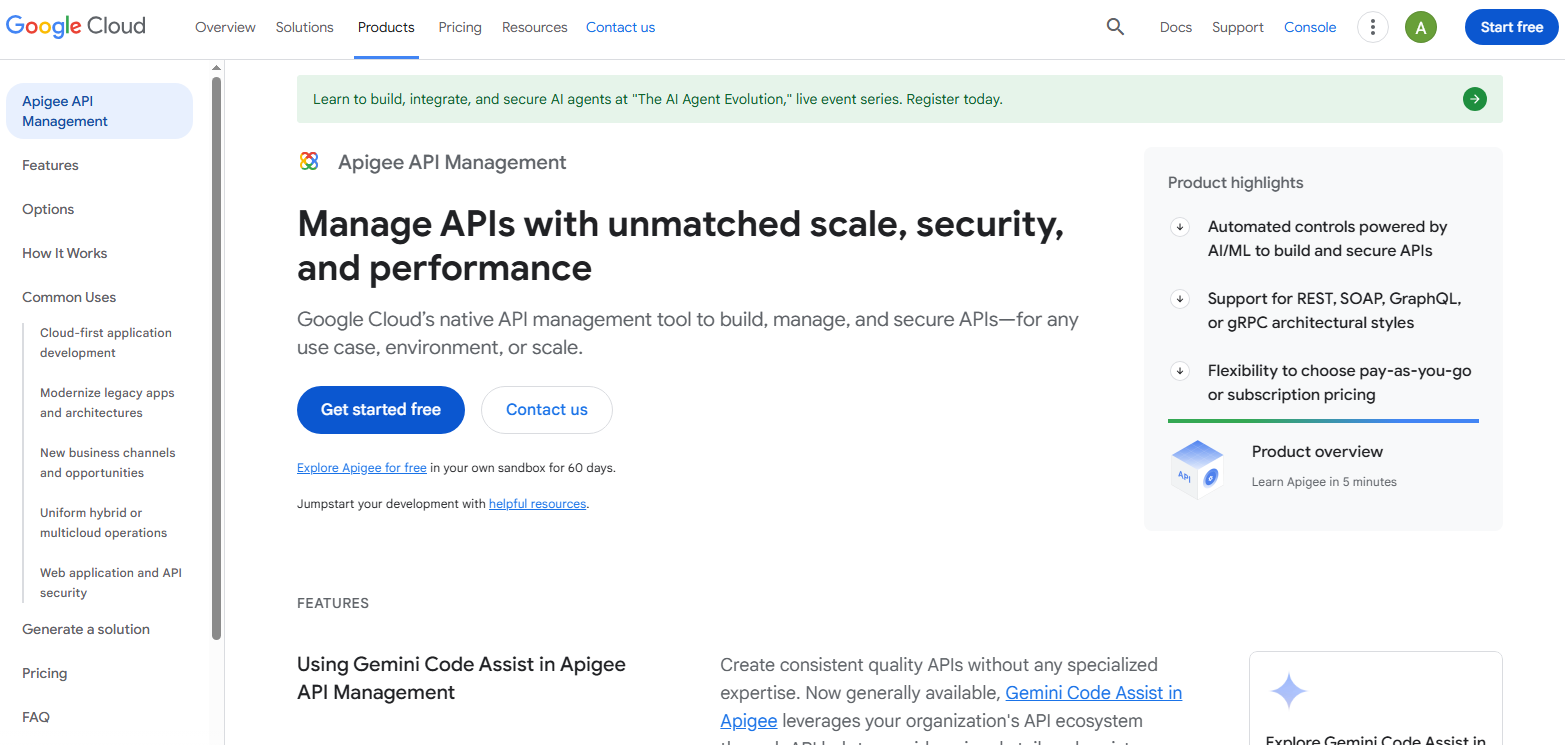Click the Contact us button
The width and height of the screenshot is (1565, 745).
546,409
